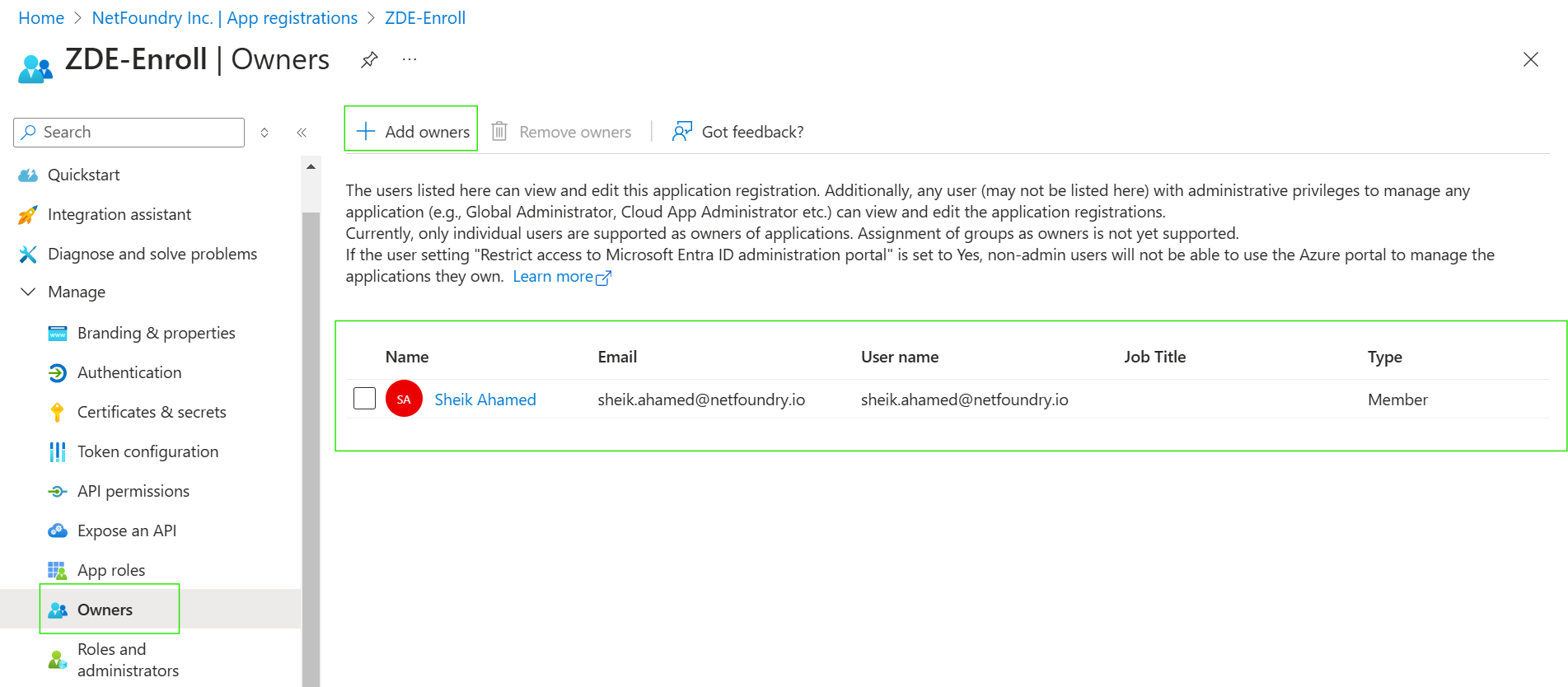Viewport: 1568px width, 687px height.
Task: Click Remove owners label text
Action: (575, 132)
